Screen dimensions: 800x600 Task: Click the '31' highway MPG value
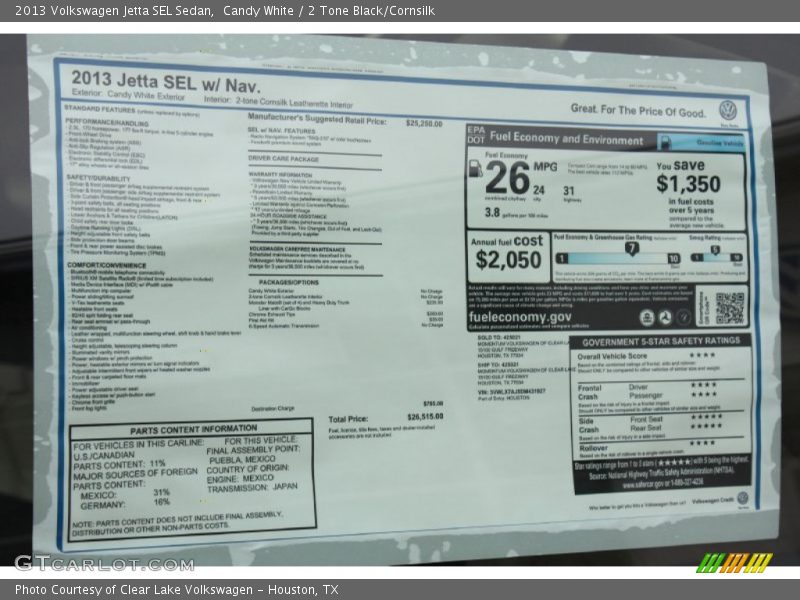tap(568, 191)
